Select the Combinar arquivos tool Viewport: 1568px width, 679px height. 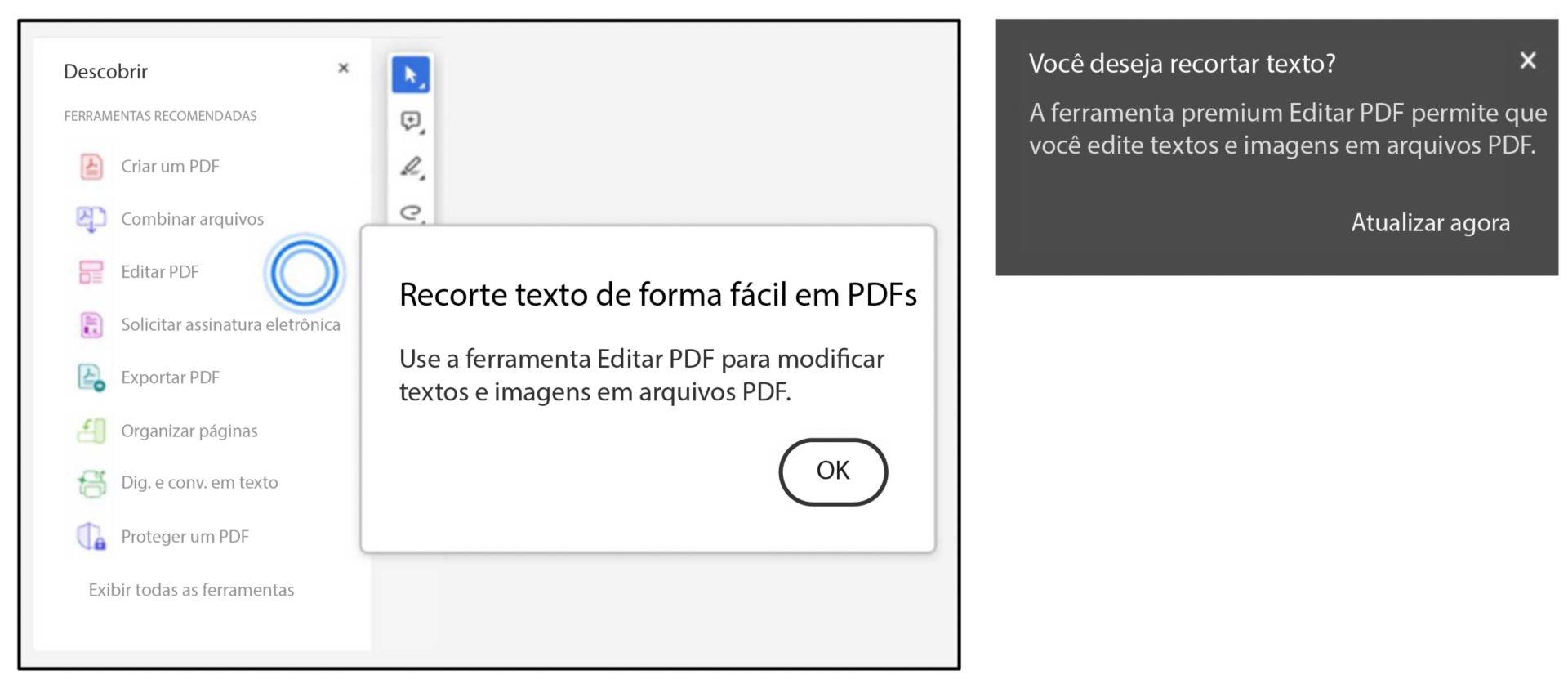click(x=193, y=219)
